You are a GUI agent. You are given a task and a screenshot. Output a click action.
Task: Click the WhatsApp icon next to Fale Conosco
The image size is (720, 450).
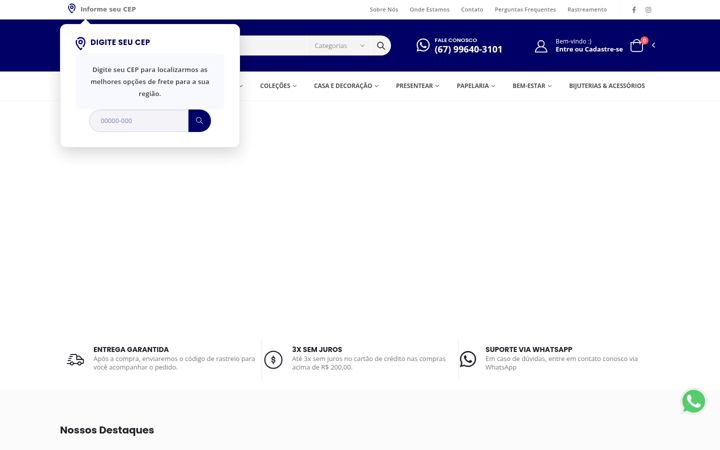point(423,45)
